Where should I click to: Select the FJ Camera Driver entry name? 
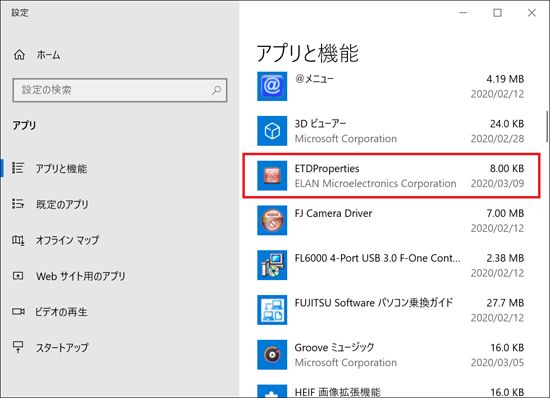click(333, 213)
